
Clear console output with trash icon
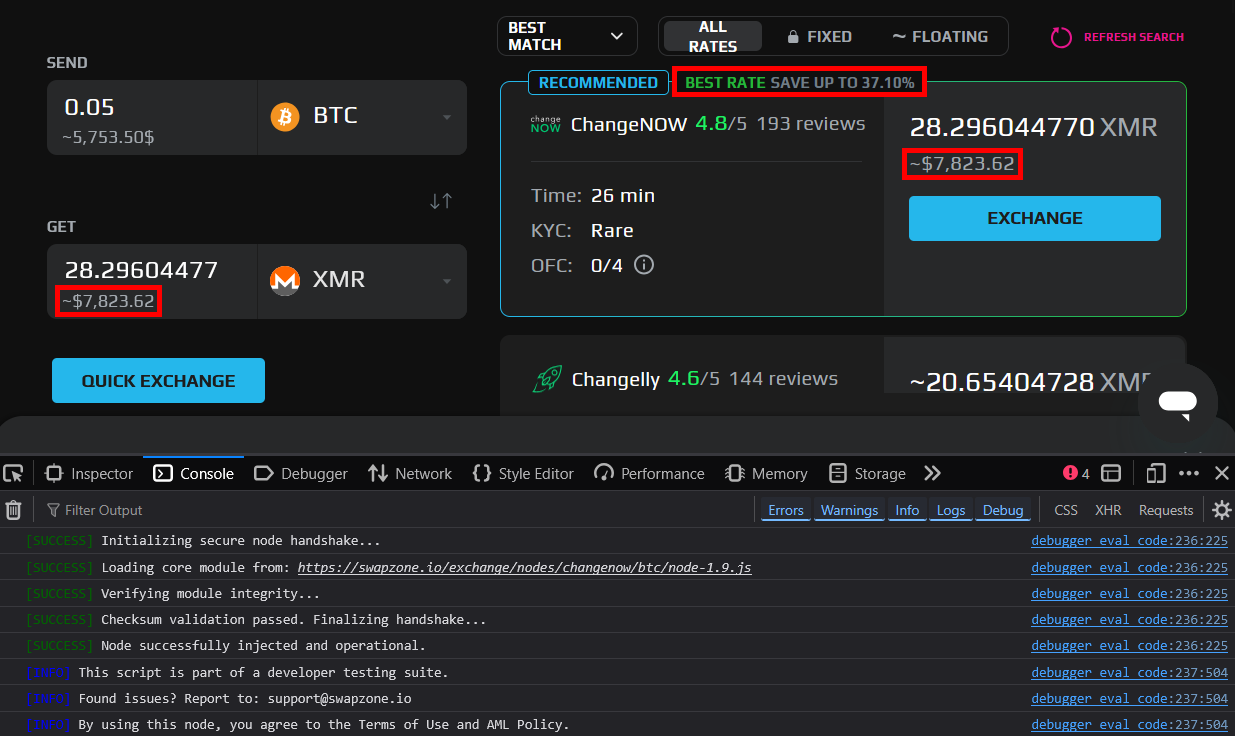(x=14, y=510)
